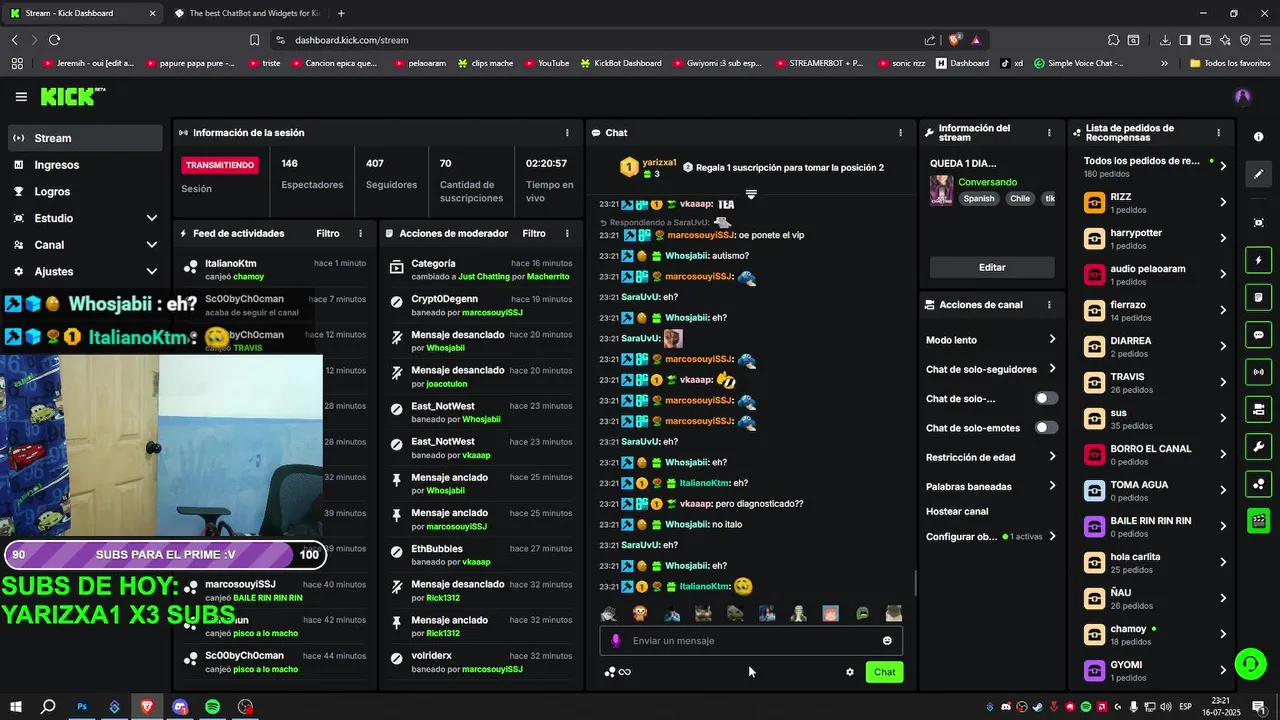Click the channel points icon below message box
The image size is (1280, 720).
pyautogui.click(x=609, y=672)
